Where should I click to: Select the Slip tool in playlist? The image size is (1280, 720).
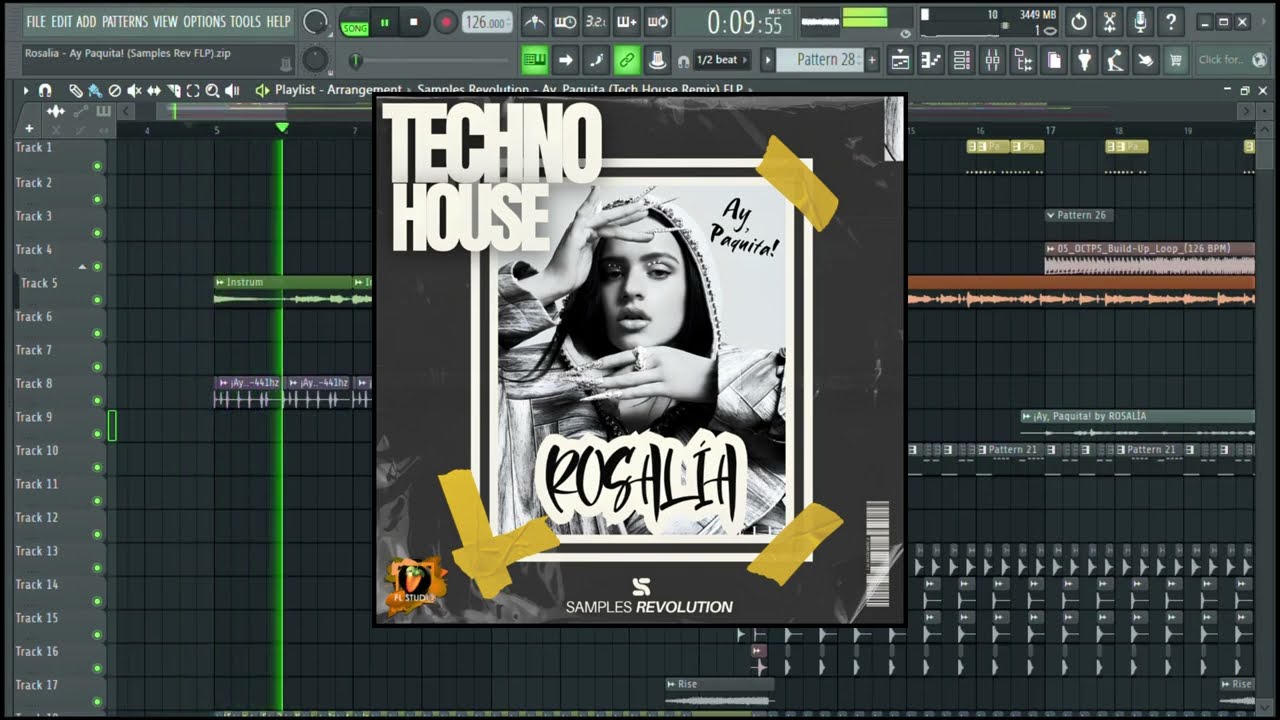point(154,90)
